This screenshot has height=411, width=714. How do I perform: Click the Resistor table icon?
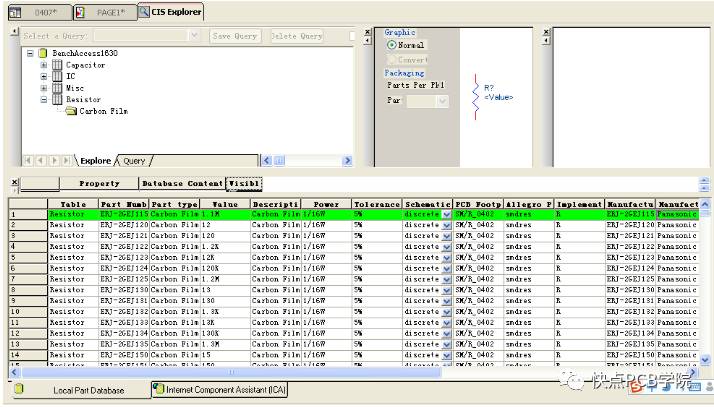coord(57,99)
